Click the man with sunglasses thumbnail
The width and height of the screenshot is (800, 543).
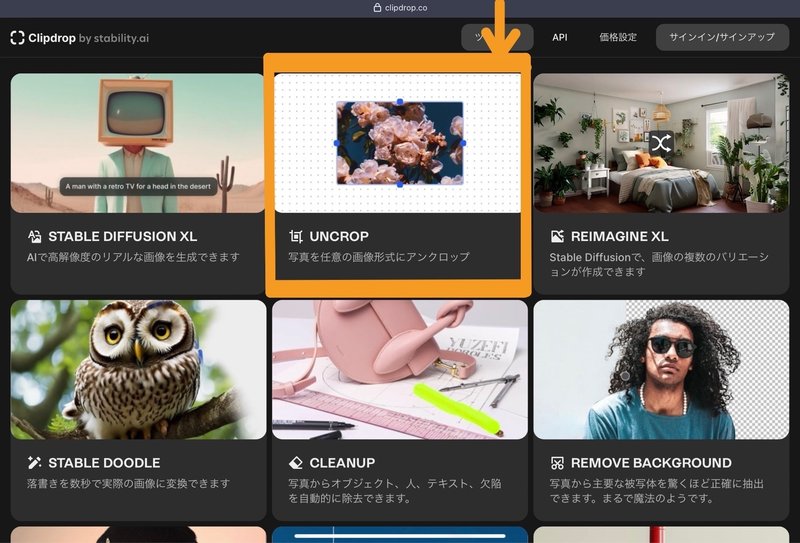[661, 369]
